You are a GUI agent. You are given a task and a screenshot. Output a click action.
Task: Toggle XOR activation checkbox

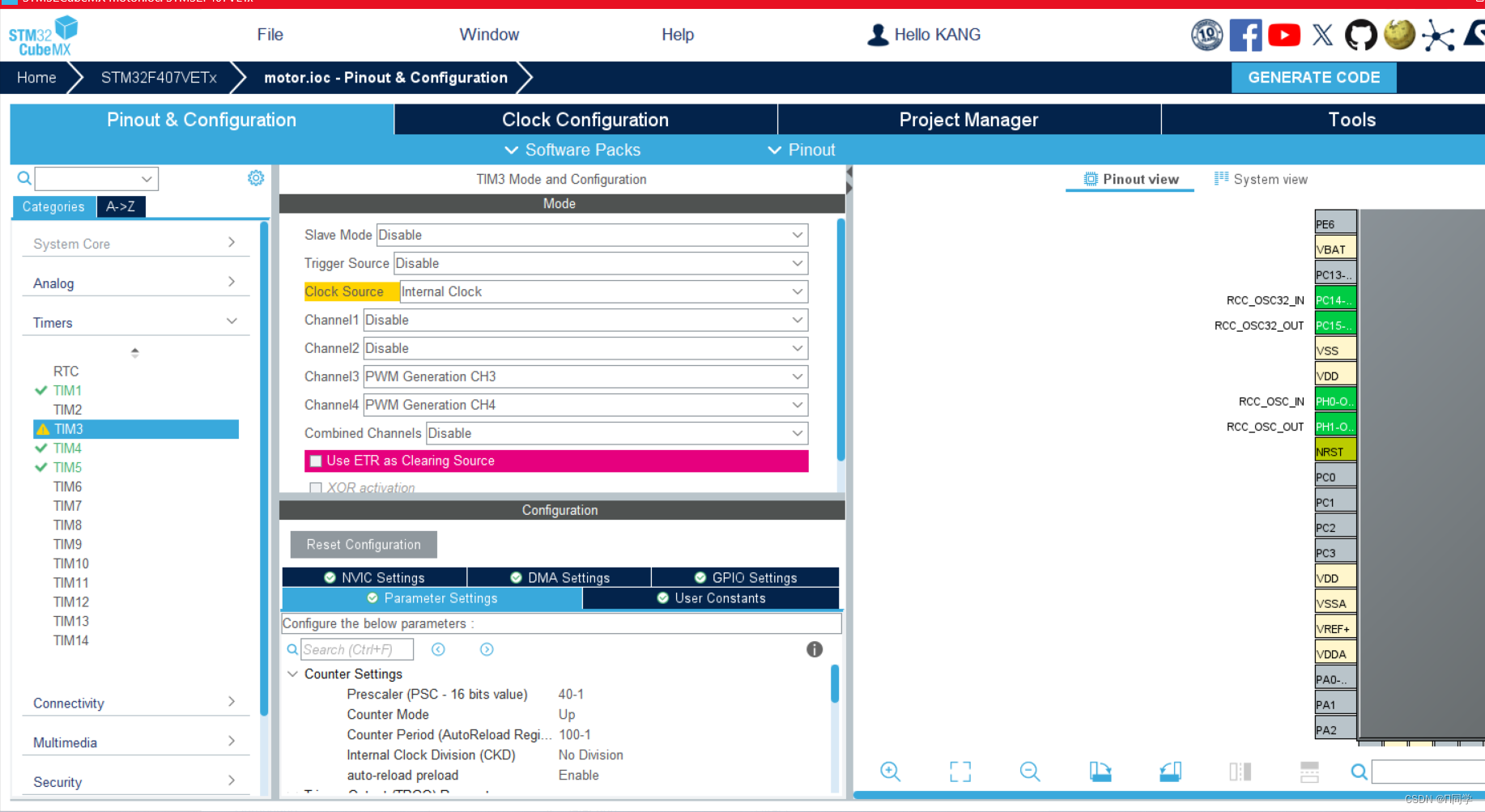[316, 488]
